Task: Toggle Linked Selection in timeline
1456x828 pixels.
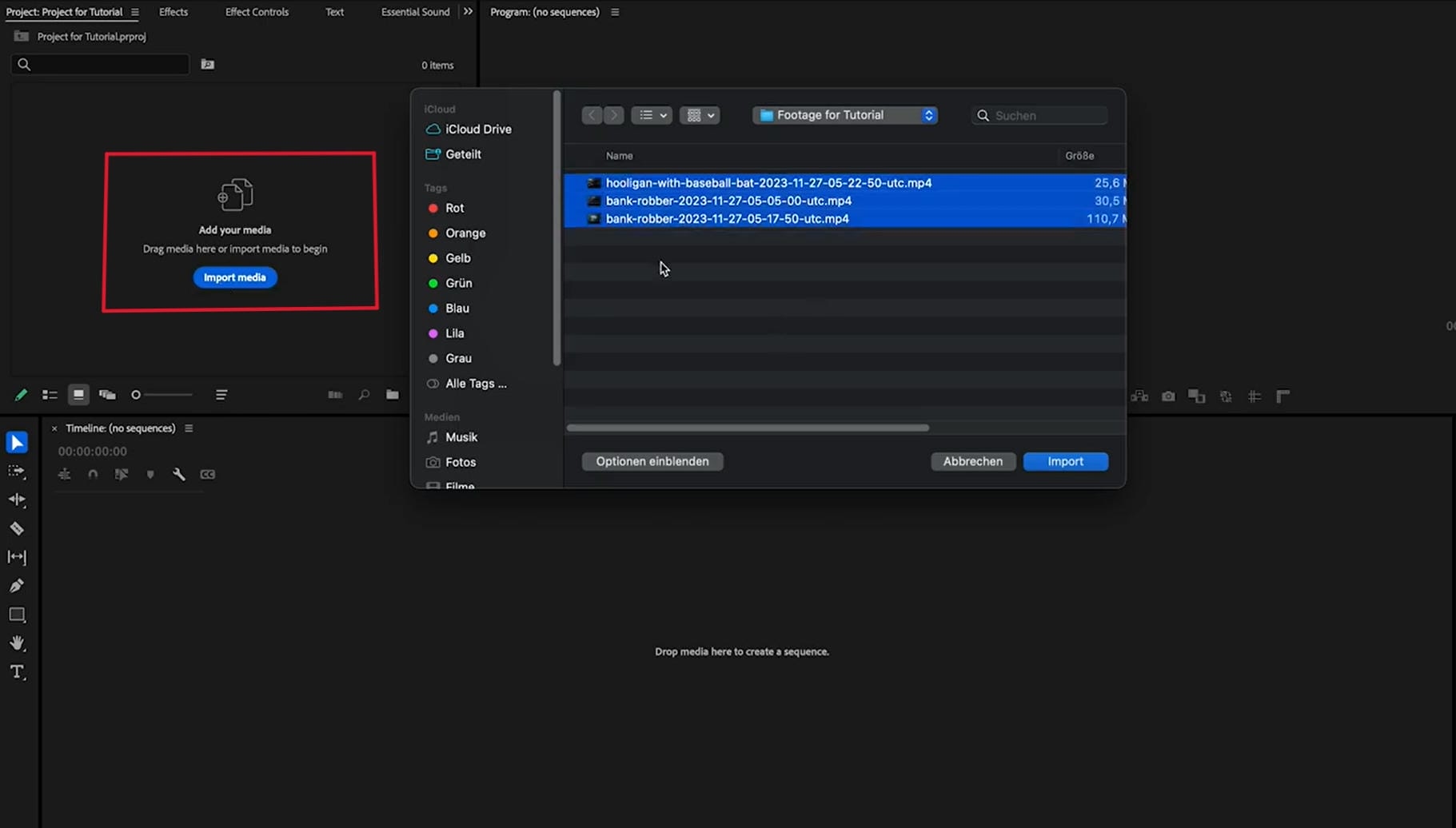Action: point(122,475)
